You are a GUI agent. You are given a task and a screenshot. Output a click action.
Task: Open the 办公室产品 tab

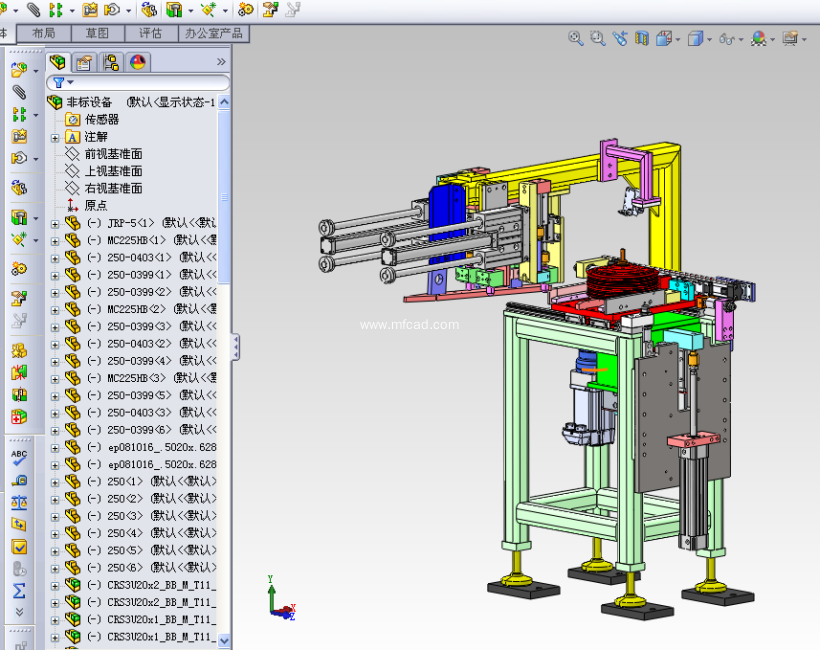pyautogui.click(x=214, y=33)
